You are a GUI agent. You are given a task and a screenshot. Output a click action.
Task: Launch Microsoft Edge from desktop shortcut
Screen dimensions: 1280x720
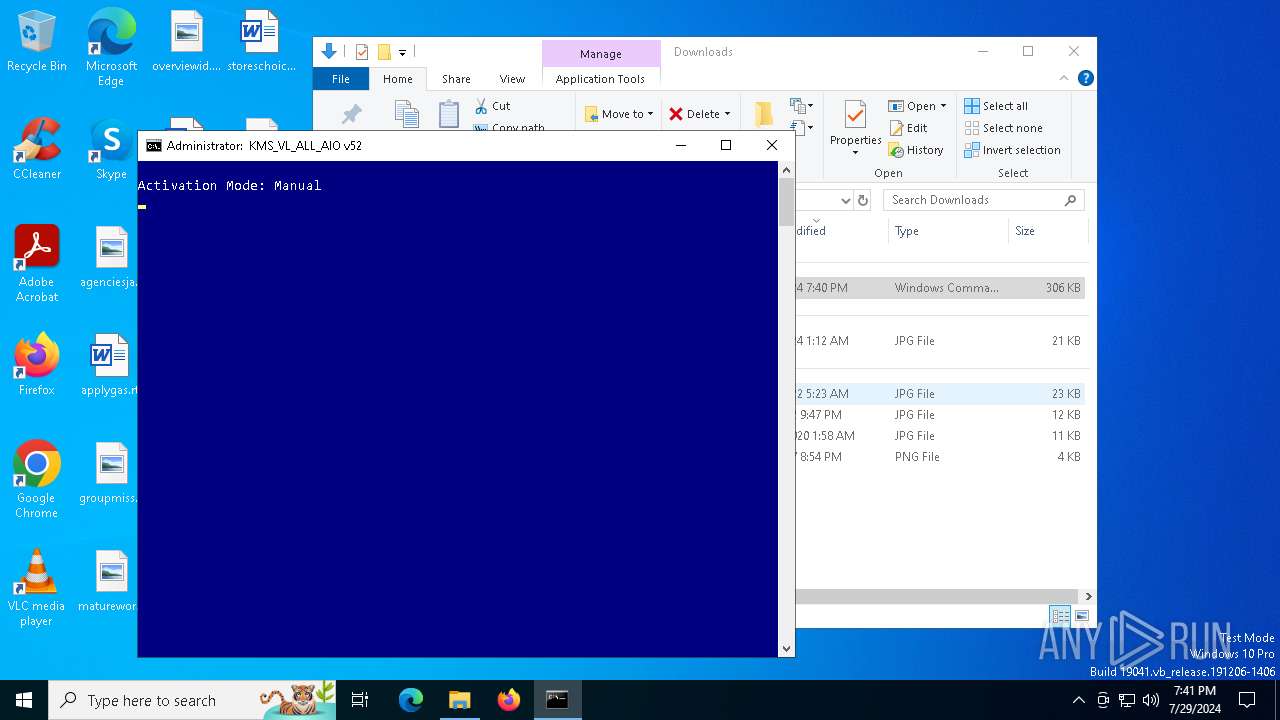[111, 48]
